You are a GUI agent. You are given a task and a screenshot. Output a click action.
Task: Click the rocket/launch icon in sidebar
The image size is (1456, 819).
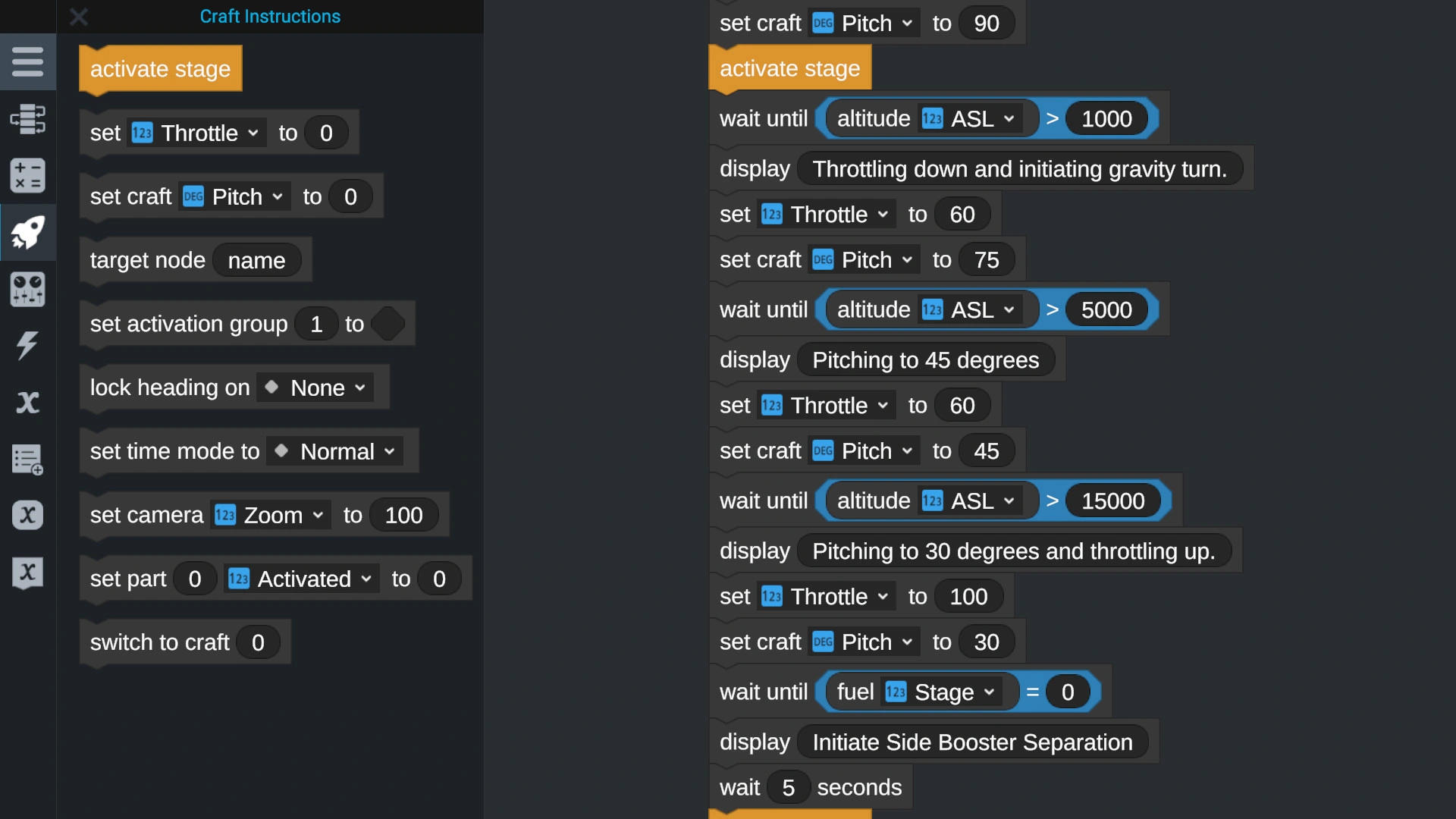(x=28, y=232)
